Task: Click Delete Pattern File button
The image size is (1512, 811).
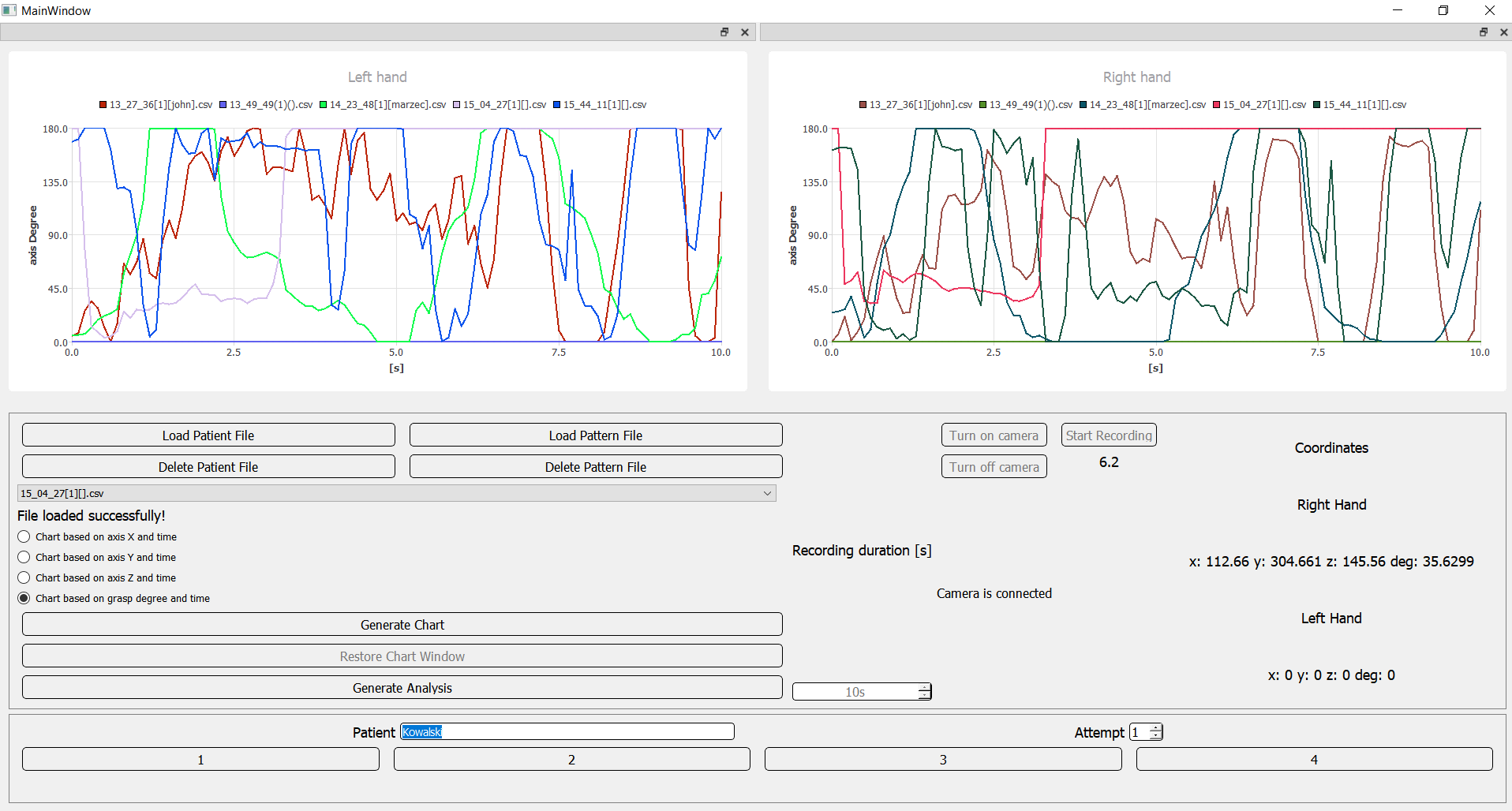Action: 596,467
